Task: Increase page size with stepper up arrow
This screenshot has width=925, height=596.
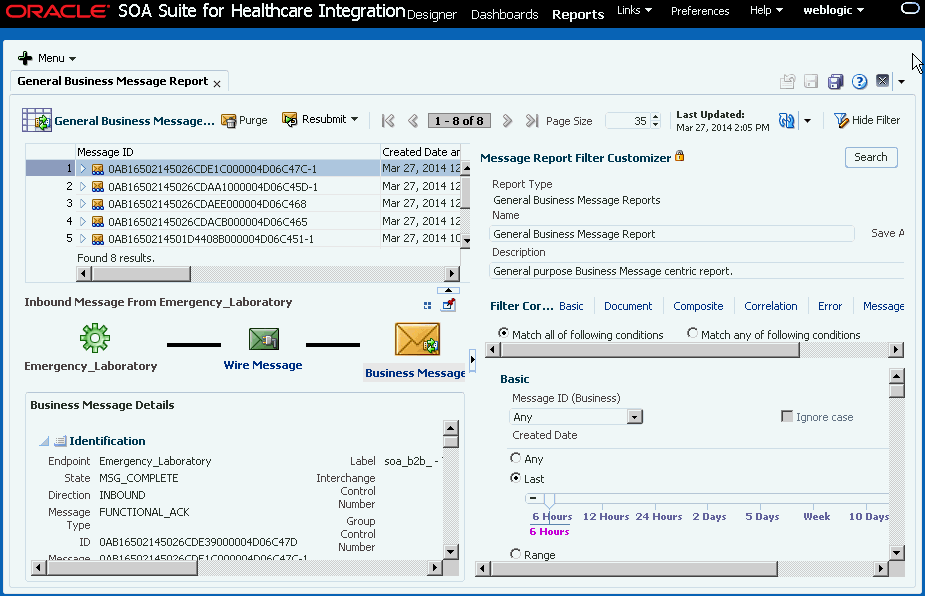Action: click(x=655, y=117)
